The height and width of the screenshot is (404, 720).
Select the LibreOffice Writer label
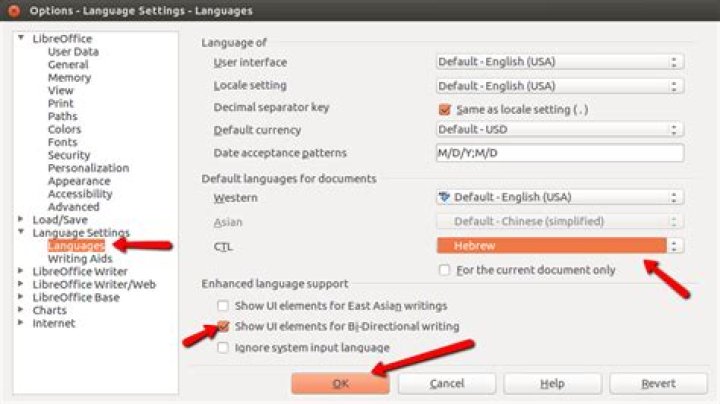[80, 271]
